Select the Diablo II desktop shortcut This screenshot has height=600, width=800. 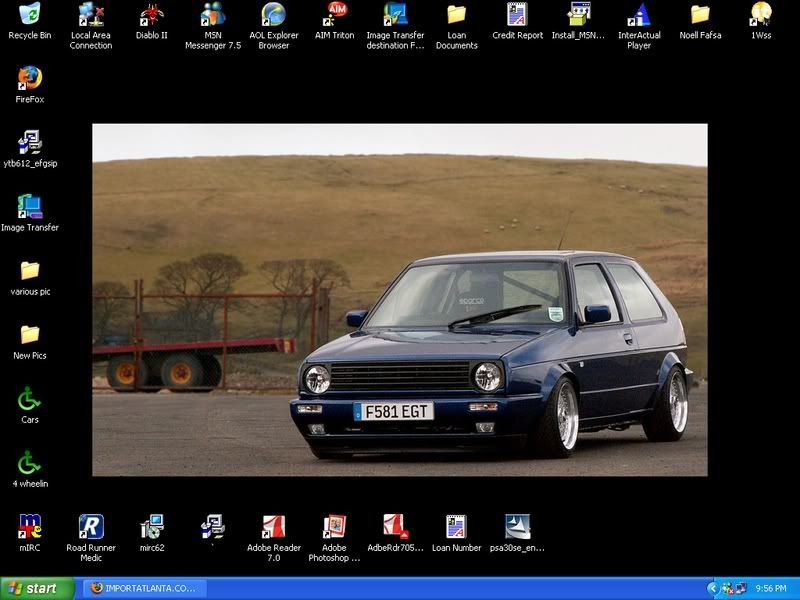coord(152,15)
